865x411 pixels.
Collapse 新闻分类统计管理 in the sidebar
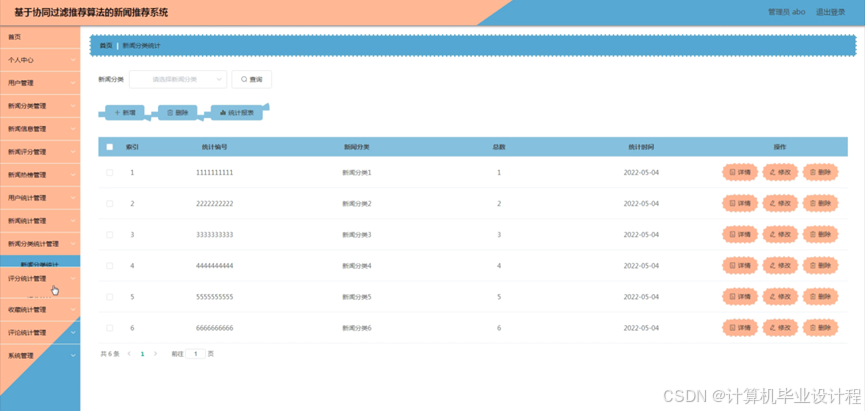point(40,244)
